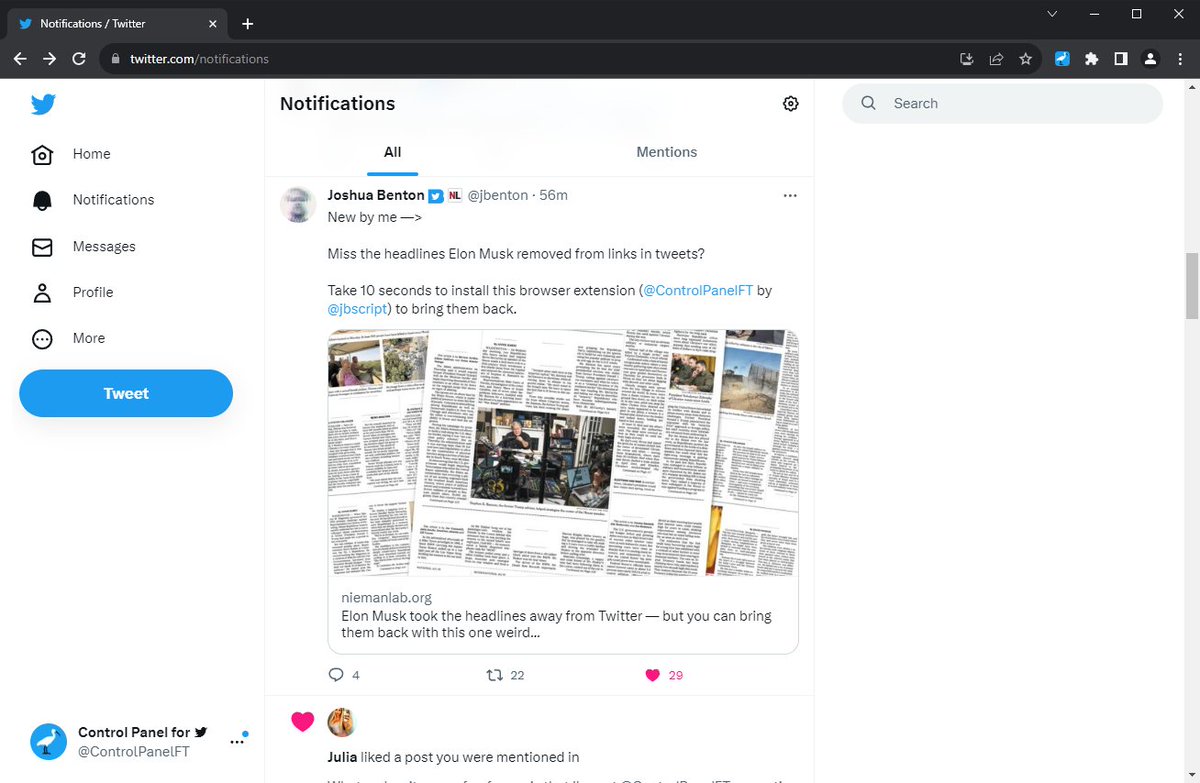This screenshot has width=1200, height=783.
Task: Open the Chrome three-dot menu
Action: [x=1180, y=59]
